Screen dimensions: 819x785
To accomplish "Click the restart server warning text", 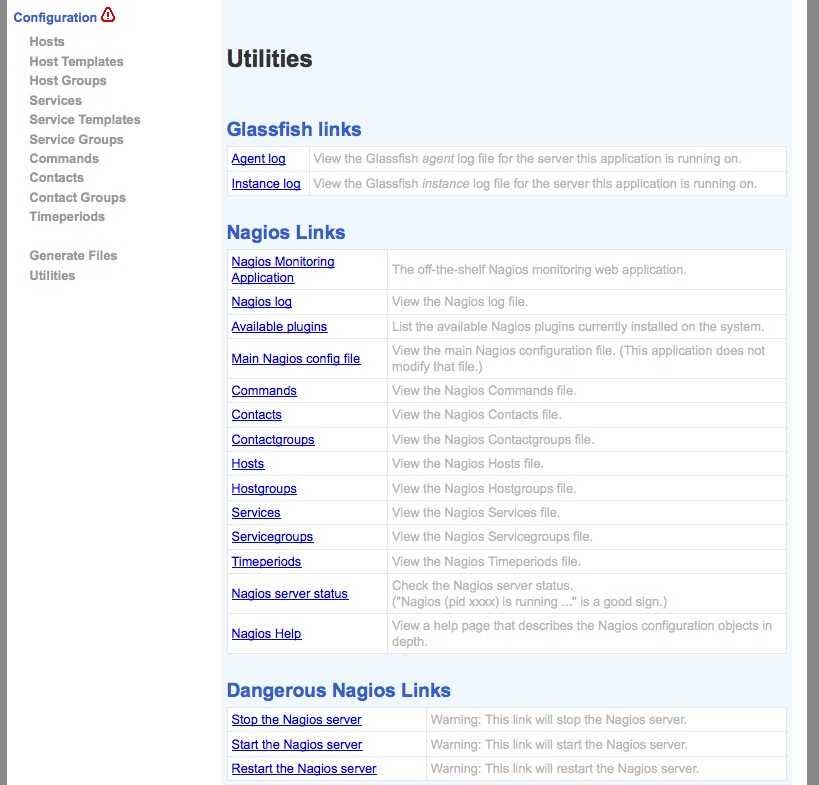I will click(x=565, y=769).
